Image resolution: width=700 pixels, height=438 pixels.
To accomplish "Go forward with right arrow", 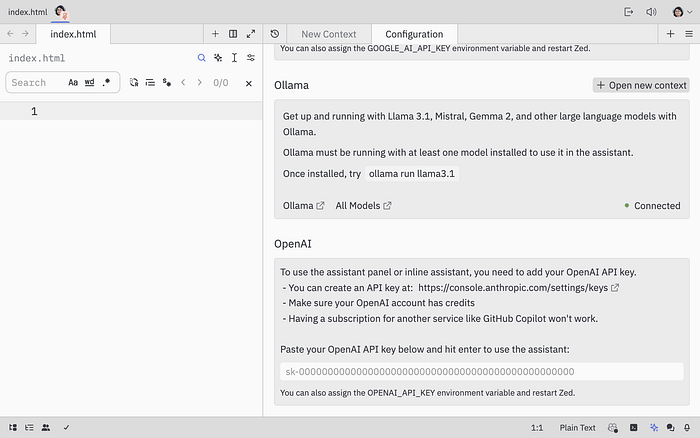I will pos(25,33).
